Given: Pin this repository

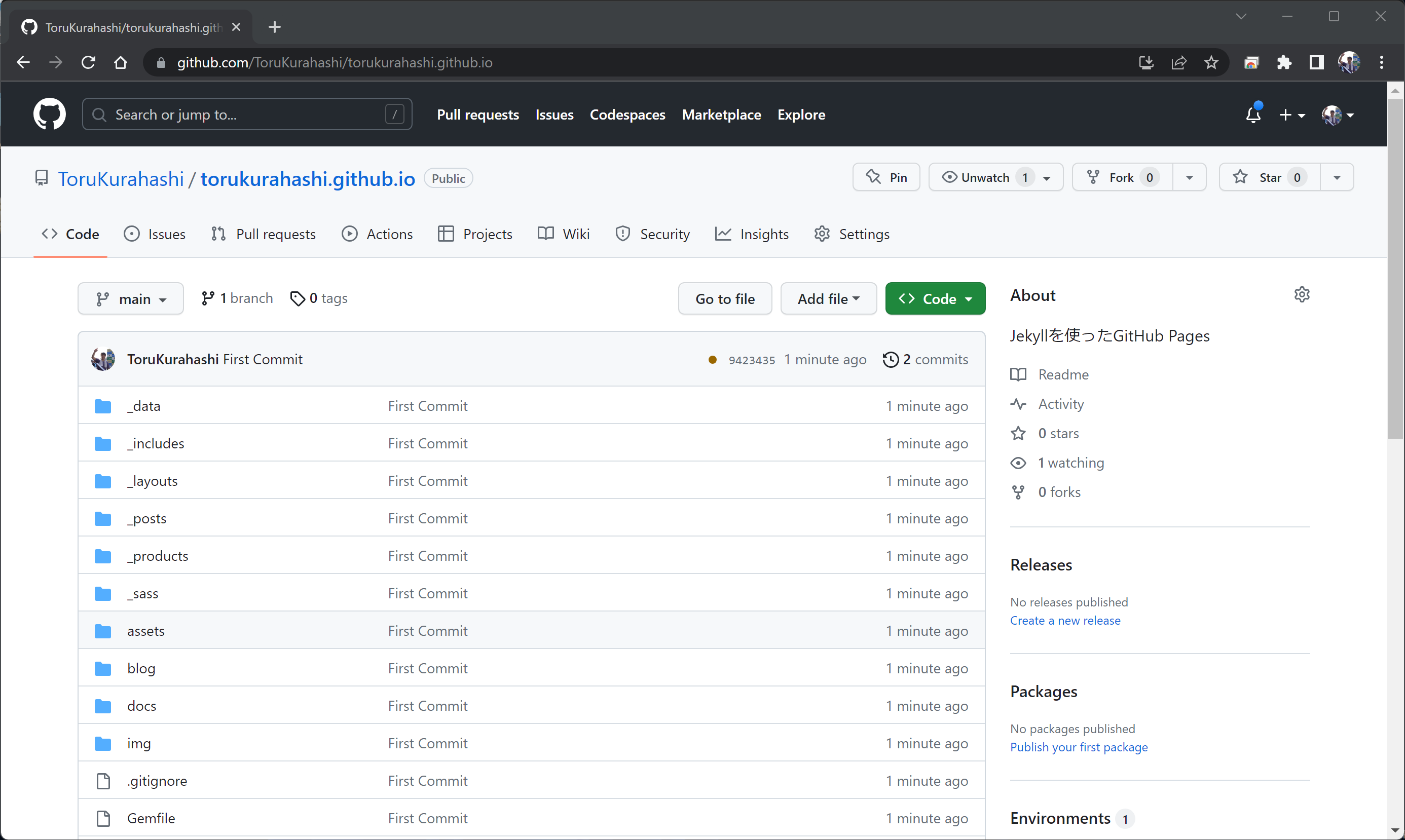Looking at the screenshot, I should coord(886,178).
